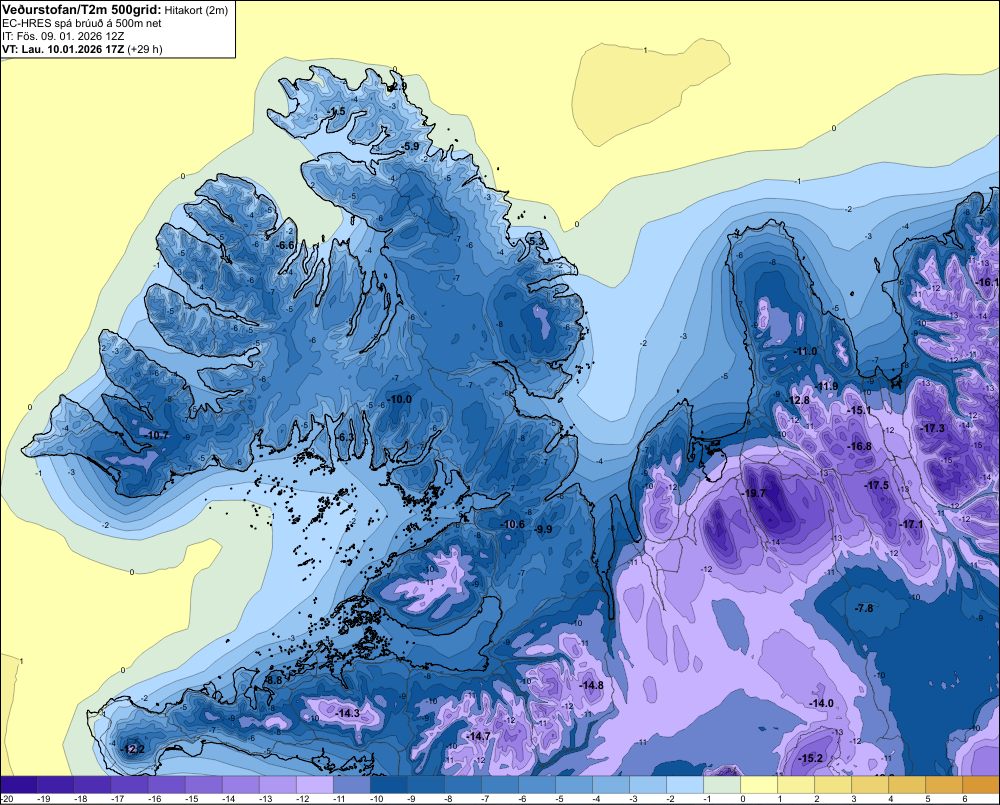
Task: Click the -17.3 temperature value on map
Action: [x=932, y=428]
